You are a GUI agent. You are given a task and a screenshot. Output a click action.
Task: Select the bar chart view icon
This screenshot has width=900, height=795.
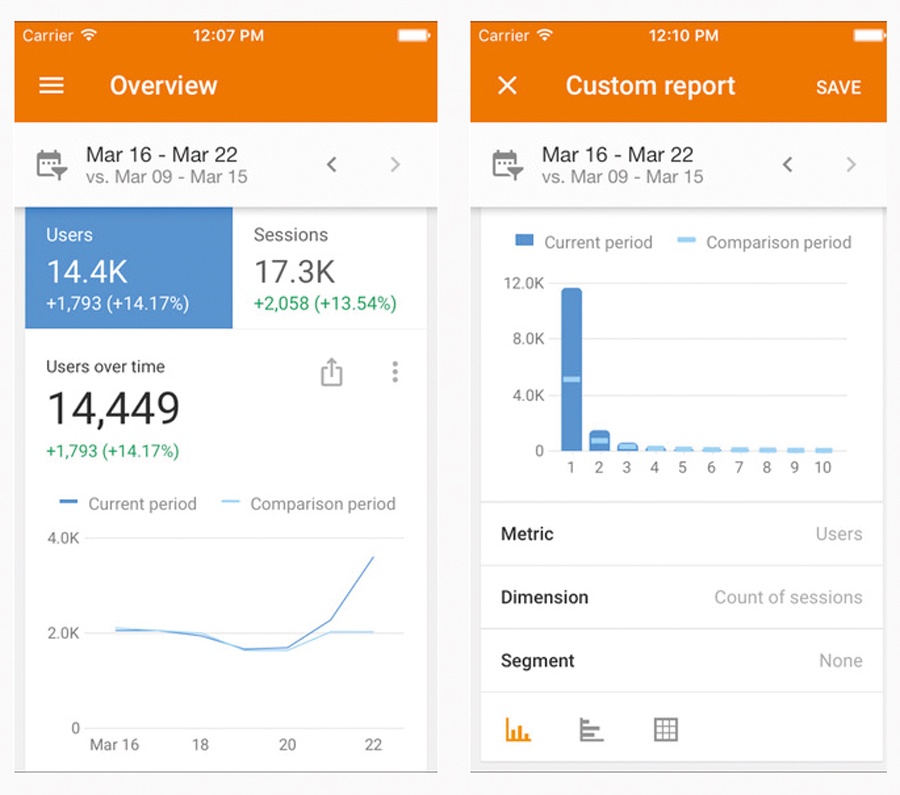517,729
